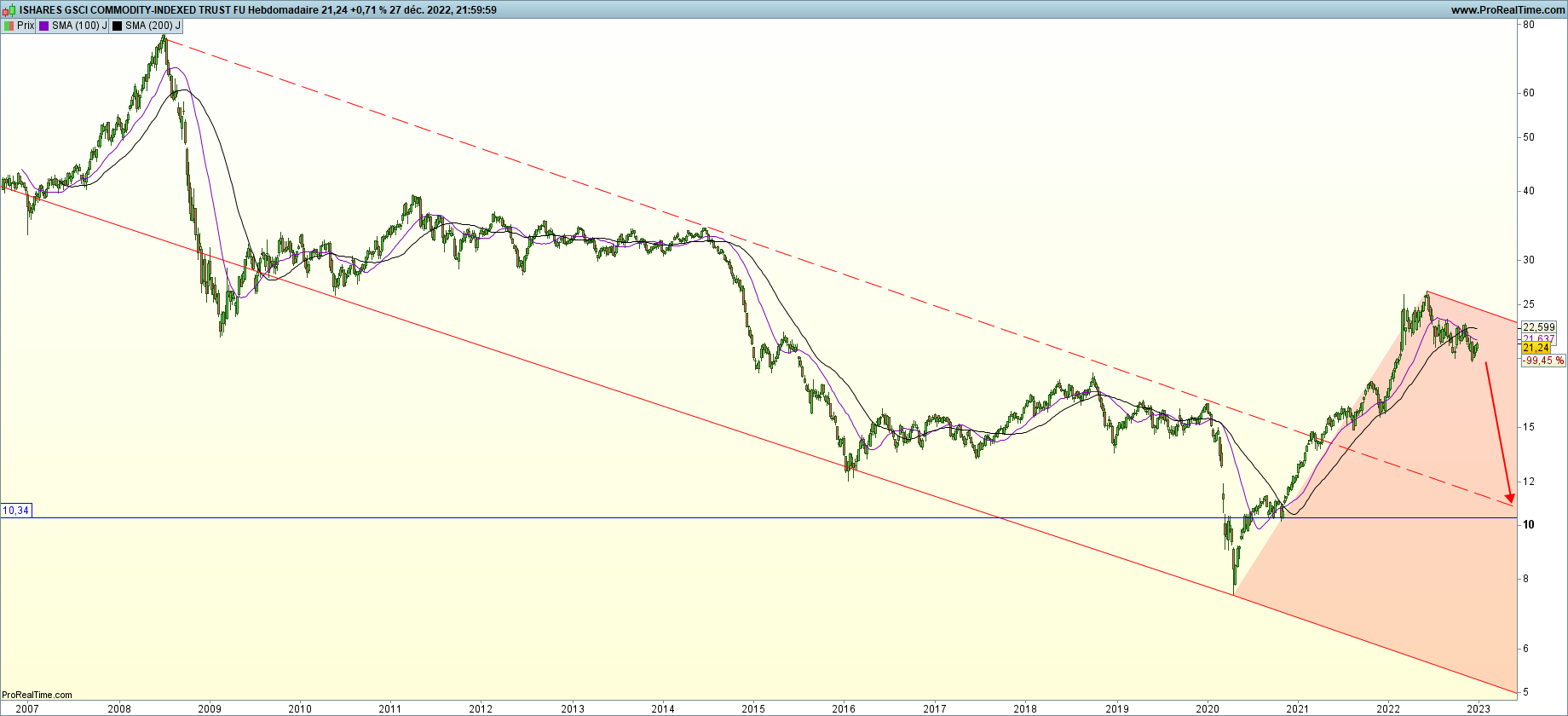The height and width of the screenshot is (716, 1568).
Task: Click the 2016 year label on the time axis
Action: (x=844, y=708)
